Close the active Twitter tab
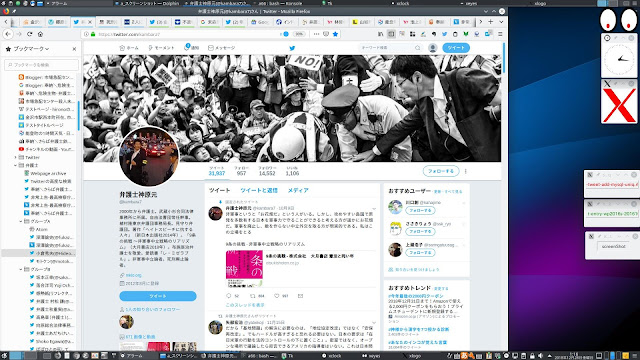 90,22
